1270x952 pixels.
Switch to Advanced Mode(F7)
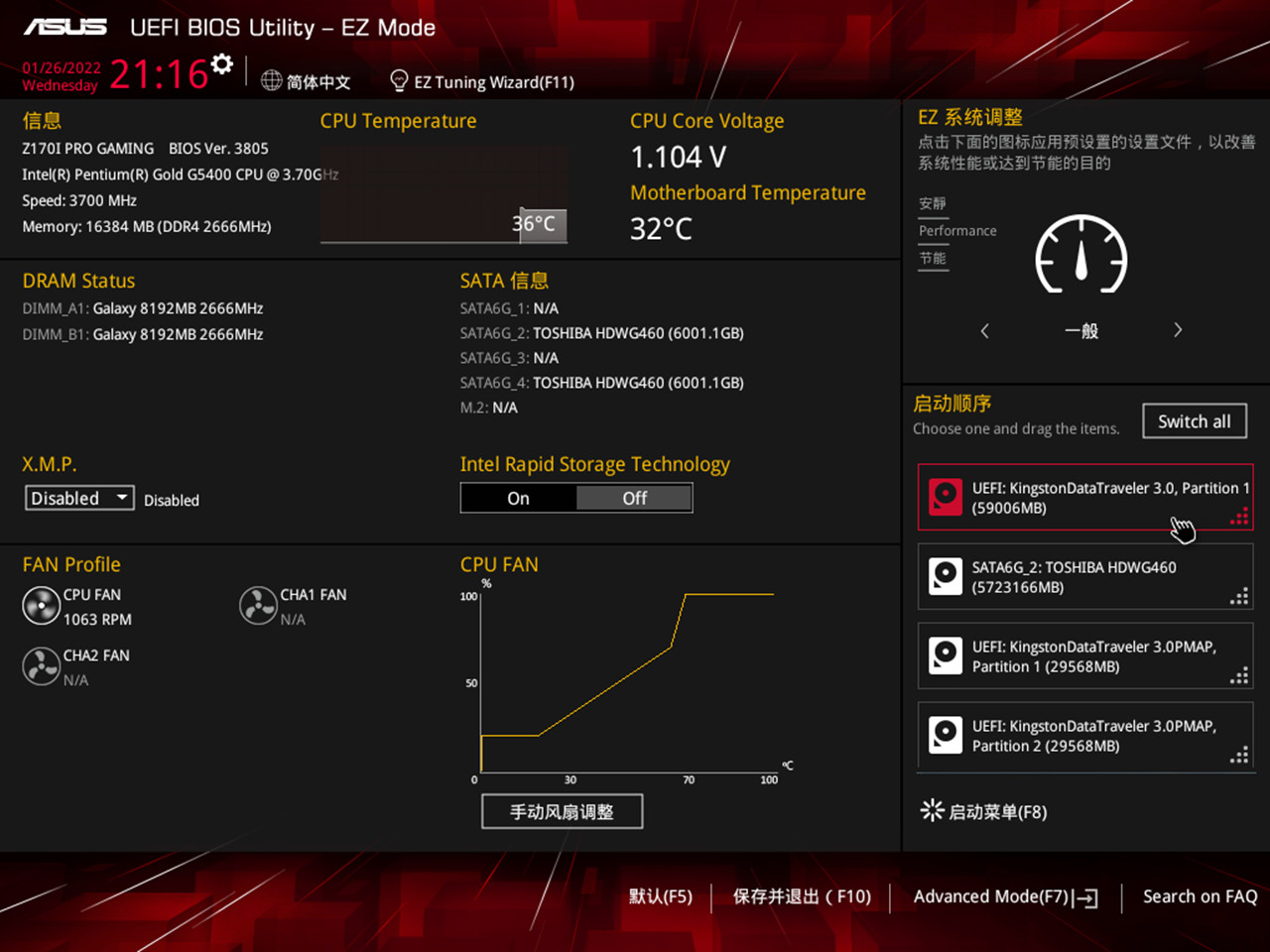[991, 896]
